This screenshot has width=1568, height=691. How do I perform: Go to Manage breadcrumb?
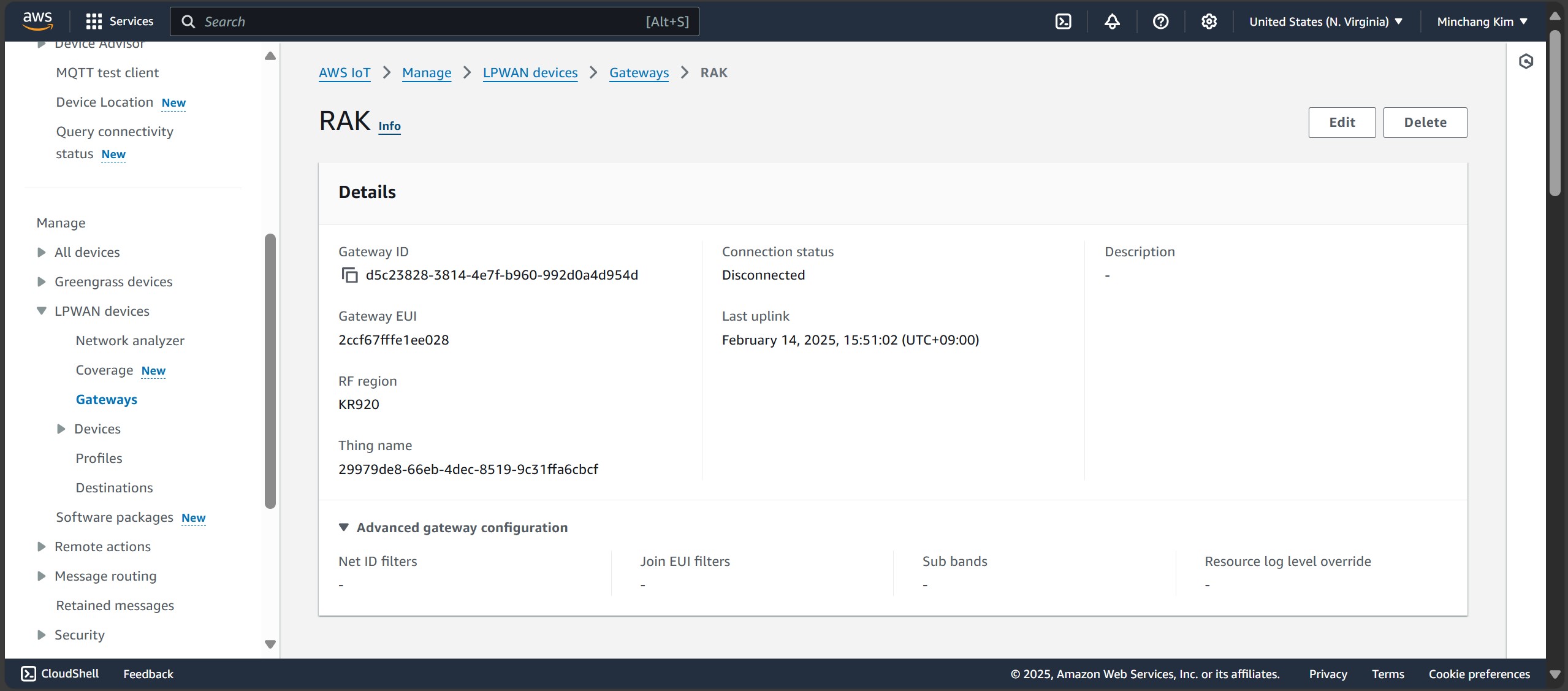[x=427, y=72]
